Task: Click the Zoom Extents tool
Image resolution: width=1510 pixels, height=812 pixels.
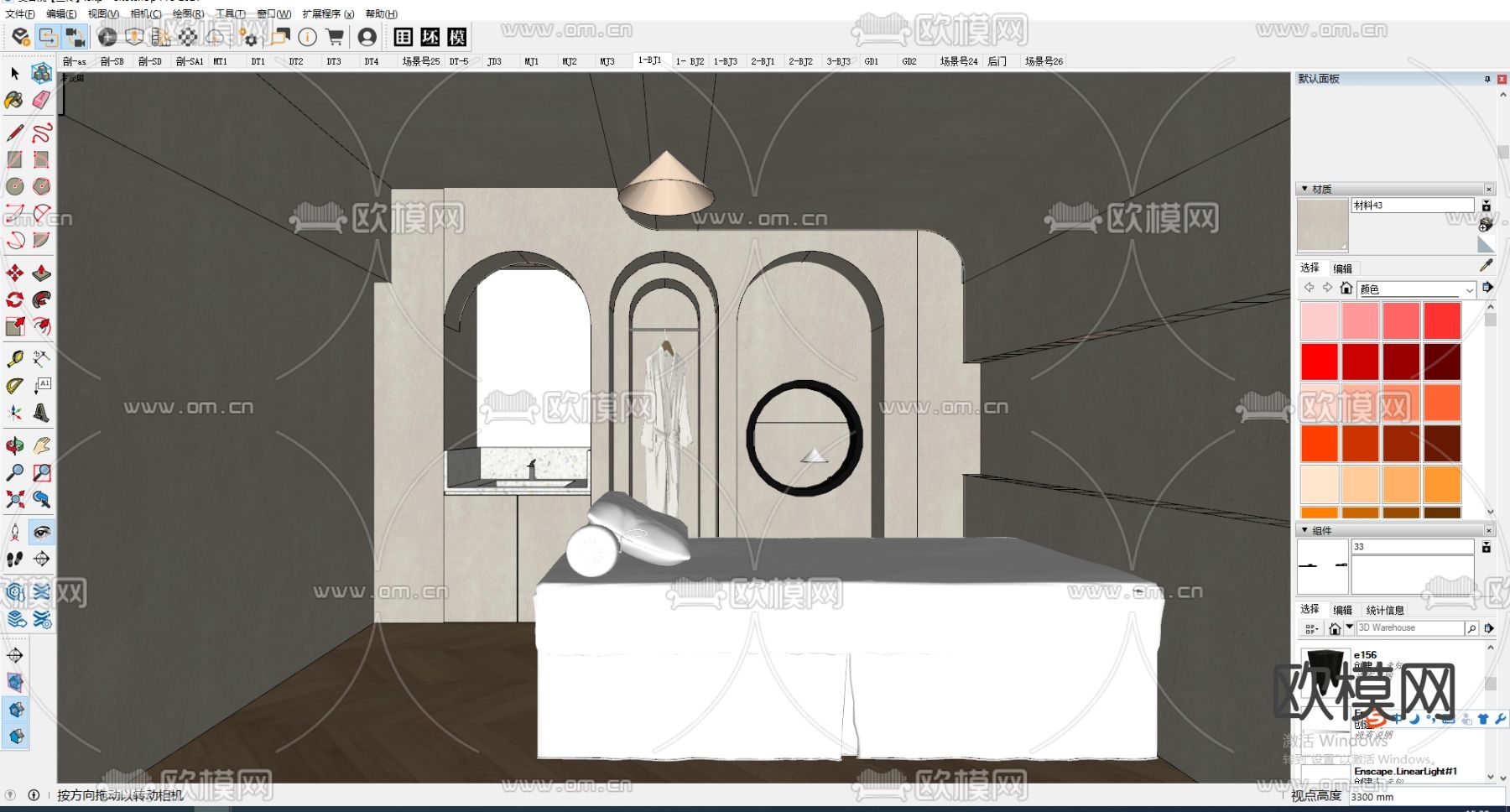Action: click(14, 500)
